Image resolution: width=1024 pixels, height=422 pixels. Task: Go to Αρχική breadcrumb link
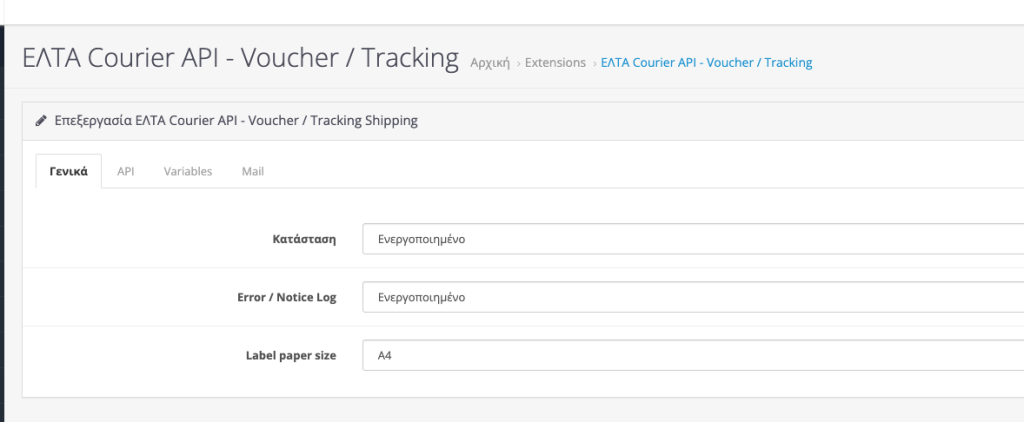click(x=490, y=63)
